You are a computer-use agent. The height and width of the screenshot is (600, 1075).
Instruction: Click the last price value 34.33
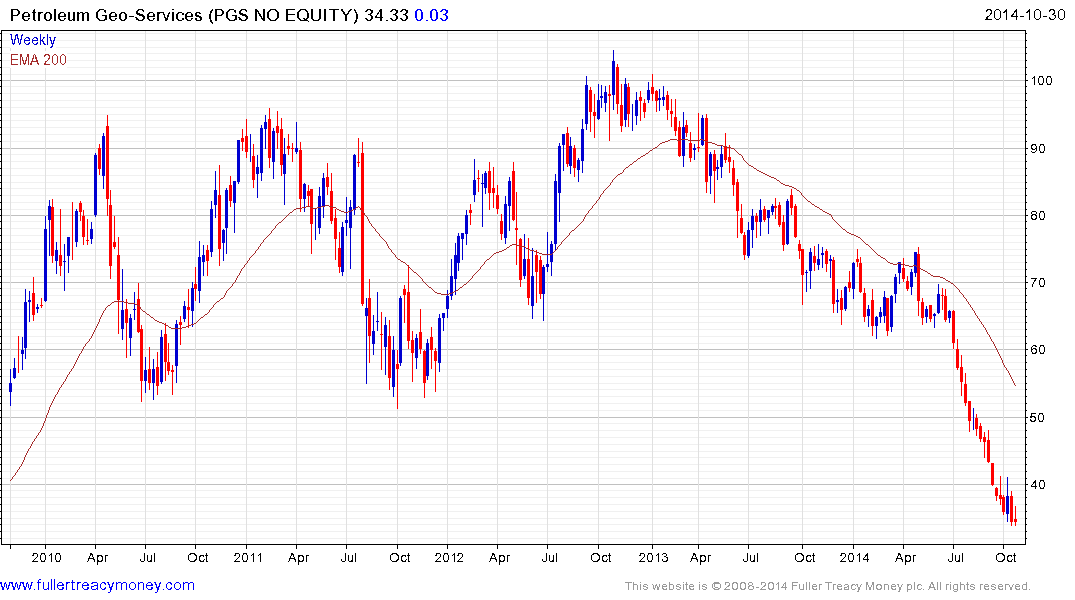[387, 15]
